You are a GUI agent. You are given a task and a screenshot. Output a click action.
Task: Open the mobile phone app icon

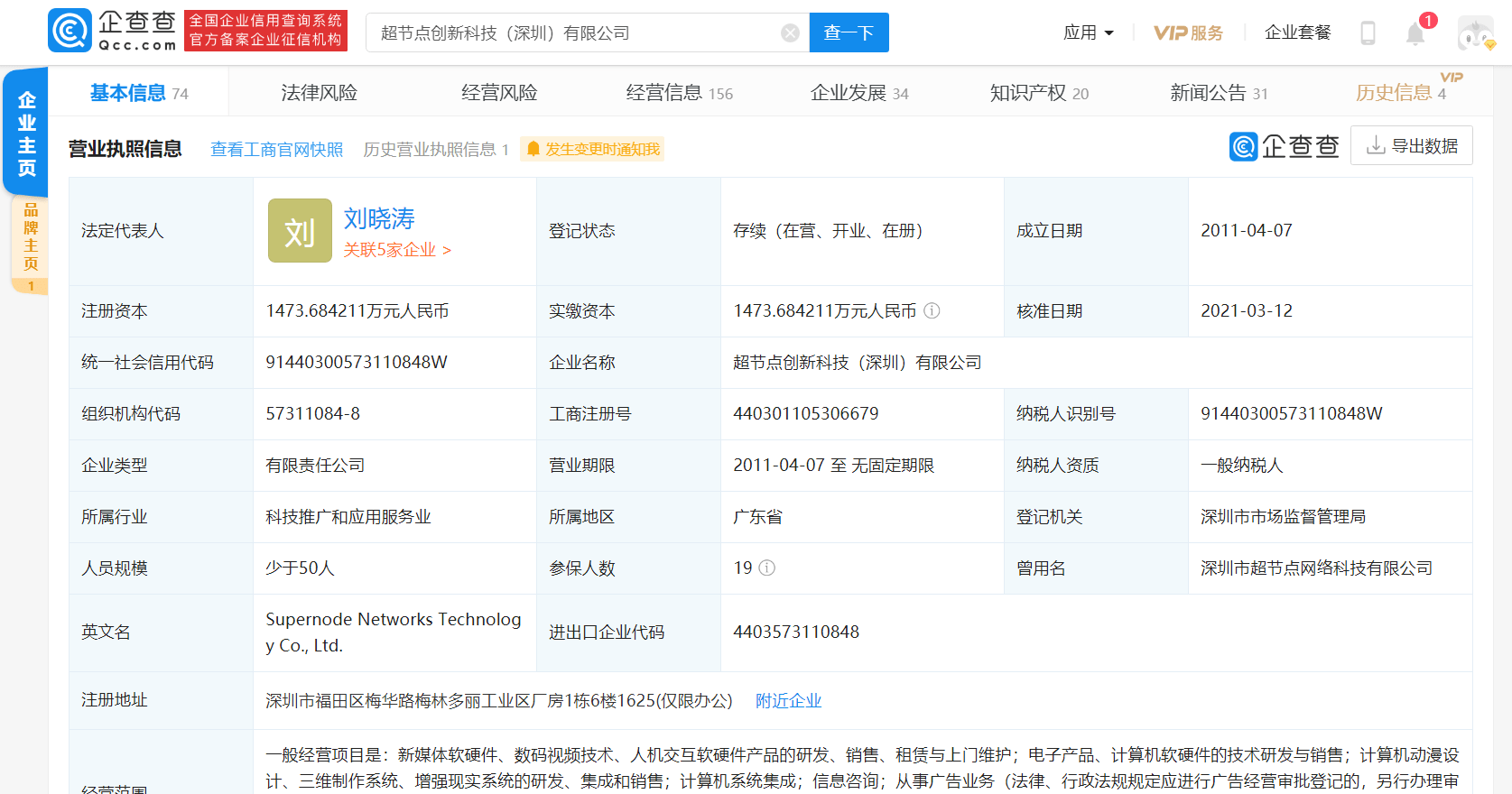[1368, 33]
